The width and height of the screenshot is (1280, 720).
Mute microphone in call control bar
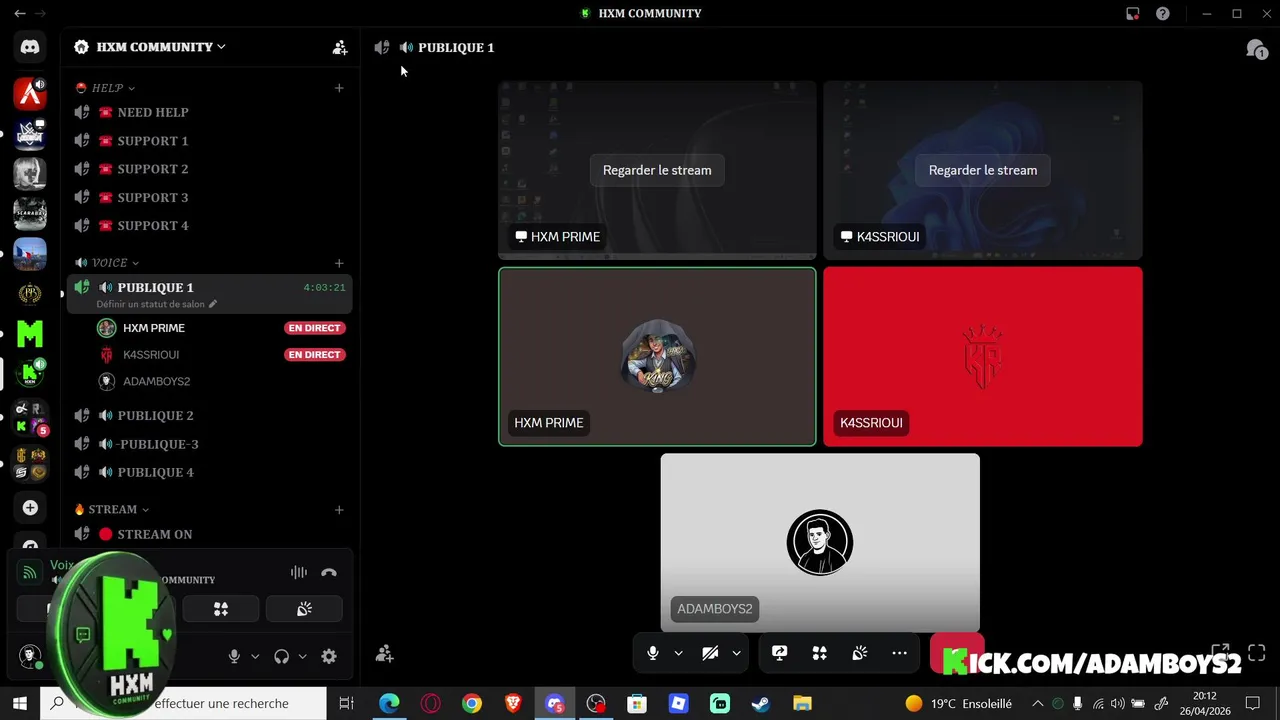tap(653, 653)
